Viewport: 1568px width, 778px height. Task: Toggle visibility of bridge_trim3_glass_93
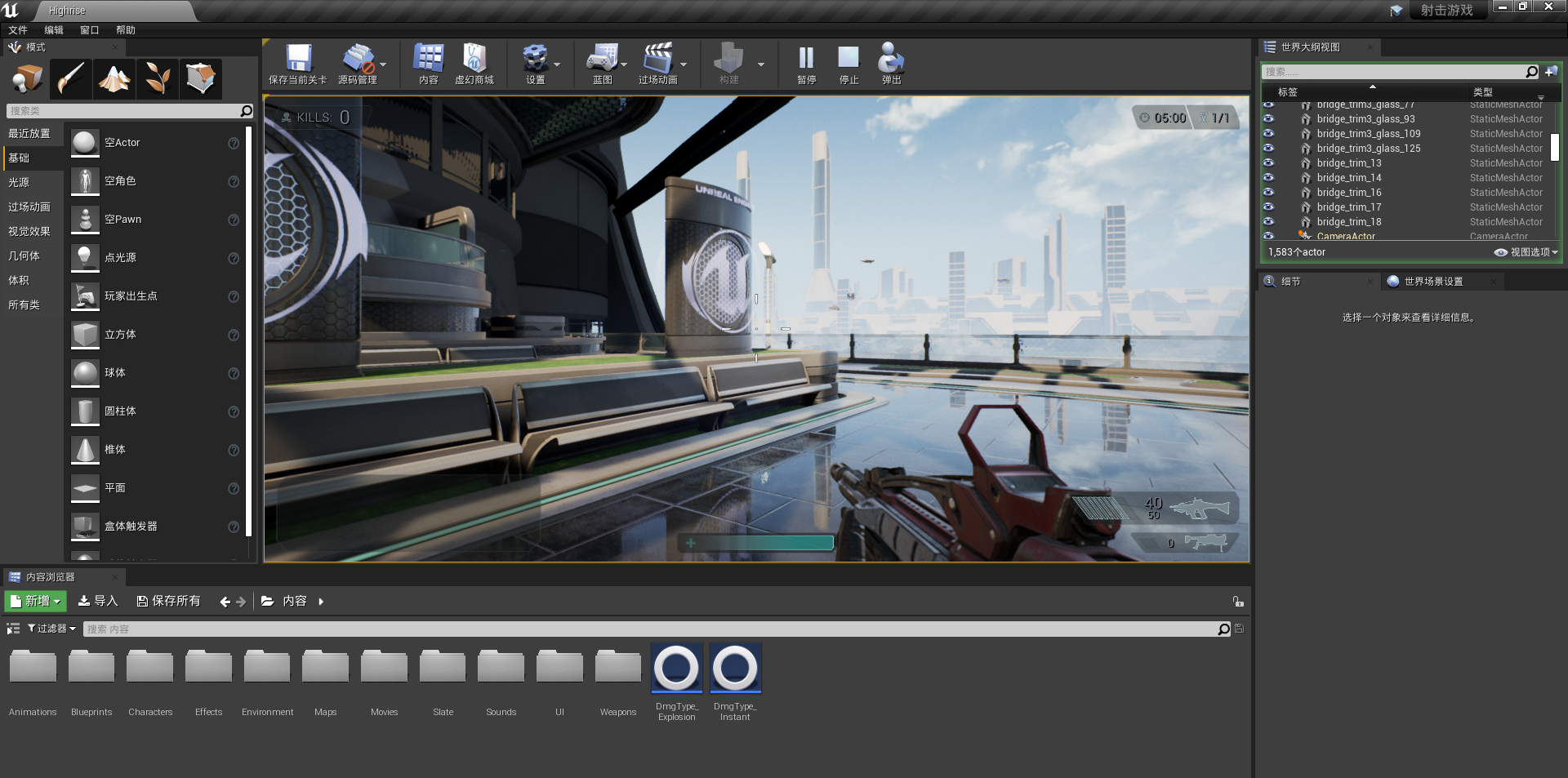click(x=1268, y=118)
